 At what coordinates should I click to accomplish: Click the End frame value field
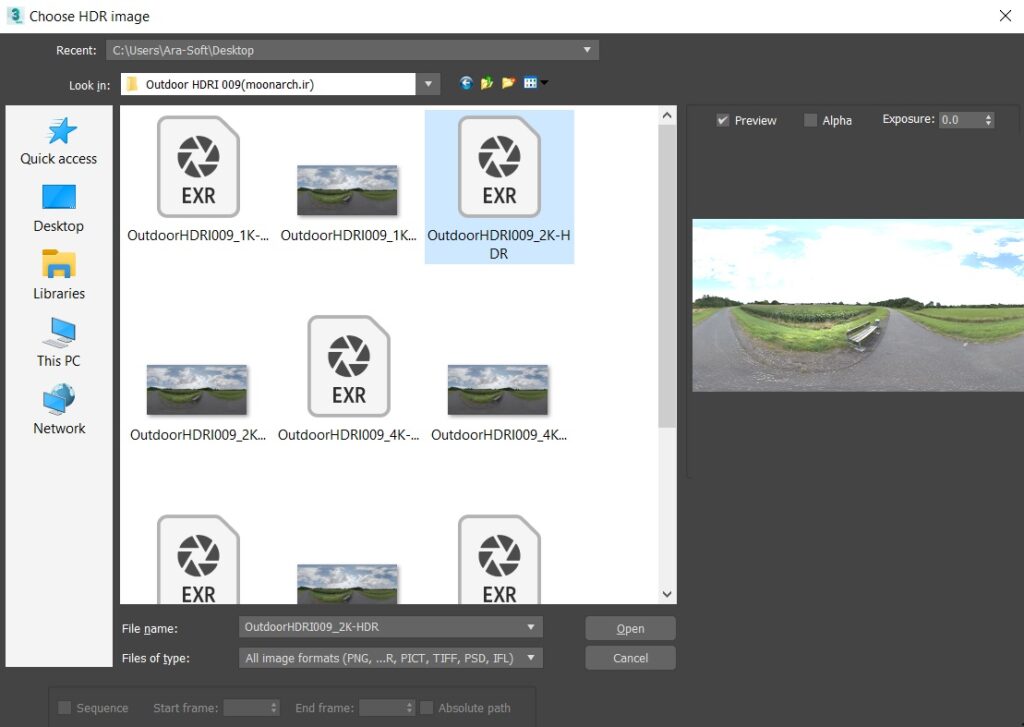point(382,707)
